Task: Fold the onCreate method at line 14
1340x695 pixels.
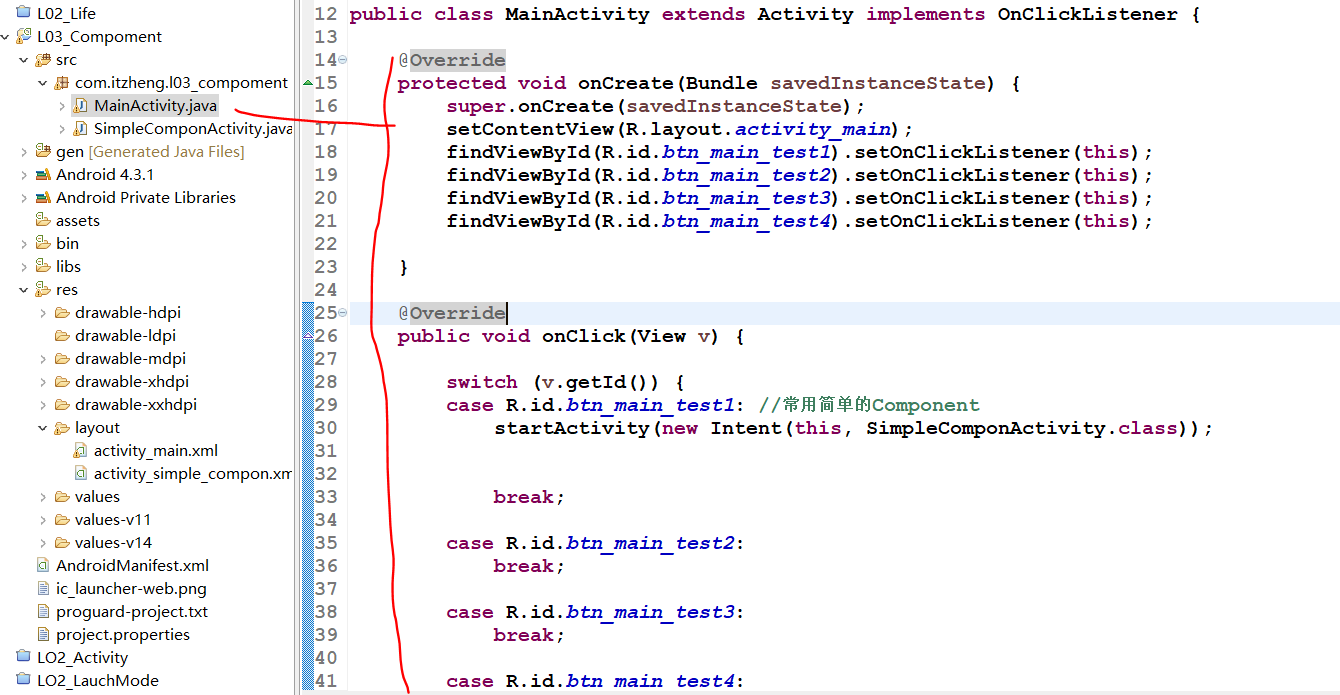Action: coord(343,60)
